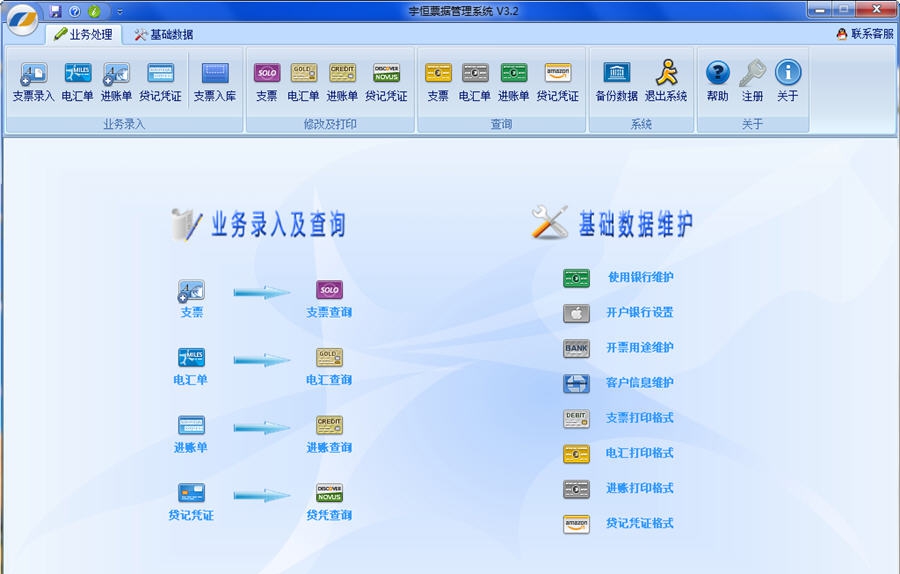Click the blue icon beside 客户信息维护
Screen dimensions: 900x574
coord(576,383)
